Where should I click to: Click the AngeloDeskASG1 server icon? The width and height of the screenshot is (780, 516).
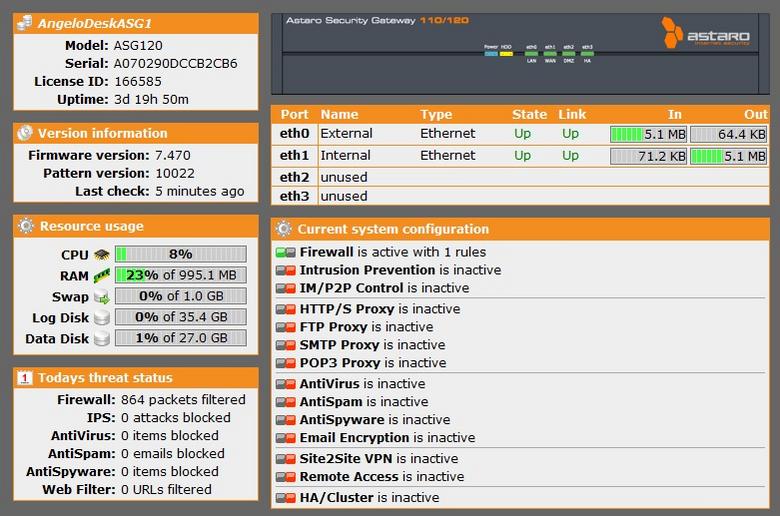point(24,23)
